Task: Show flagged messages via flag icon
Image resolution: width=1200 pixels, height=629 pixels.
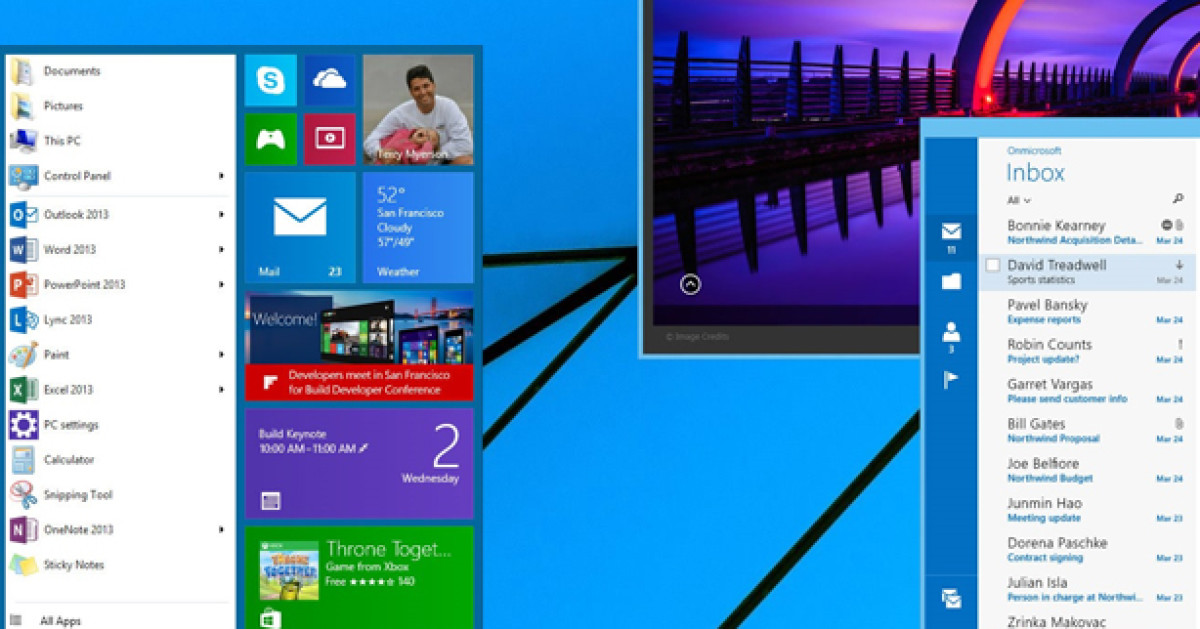Action: tap(951, 380)
